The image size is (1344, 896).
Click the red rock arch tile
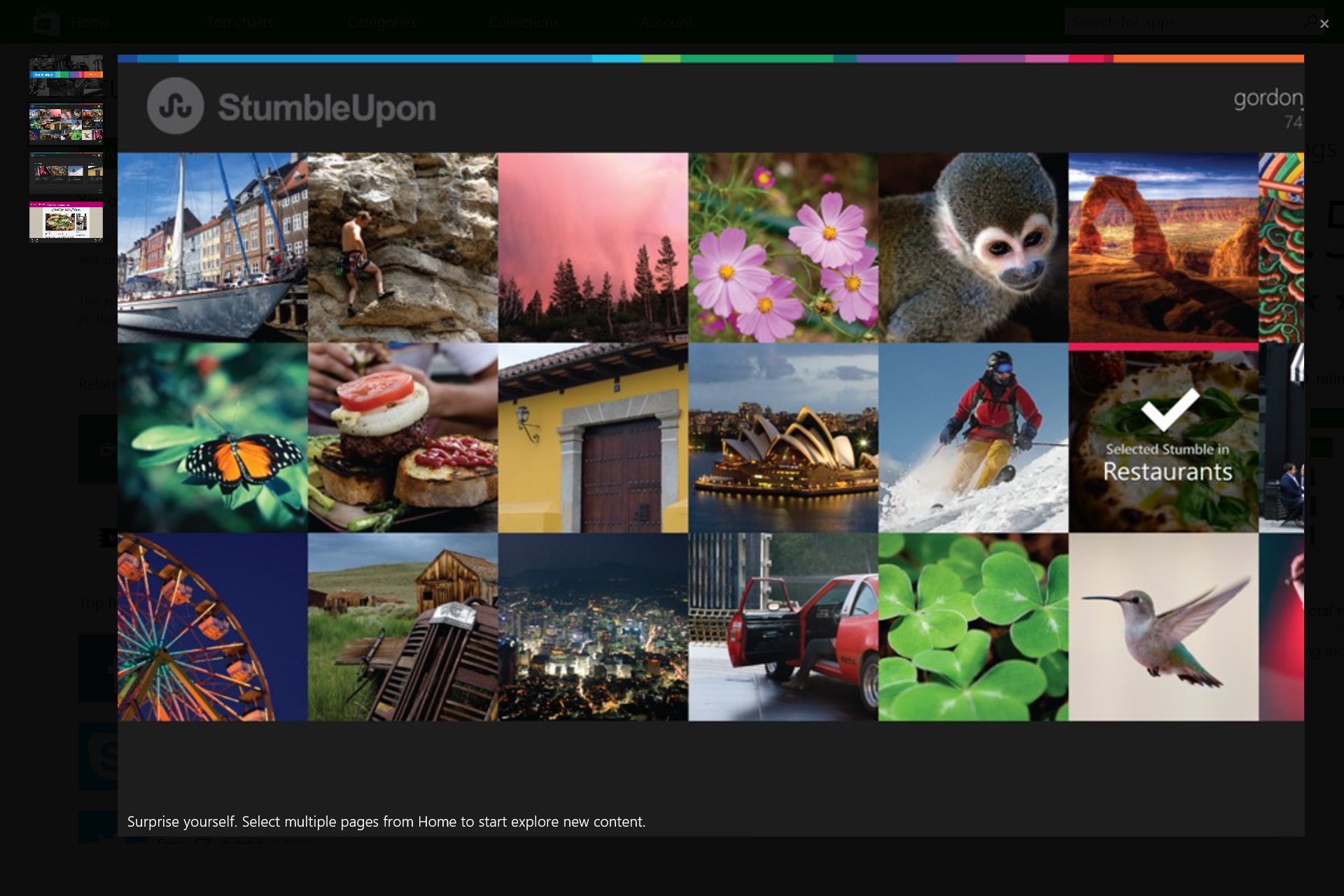(1163, 248)
